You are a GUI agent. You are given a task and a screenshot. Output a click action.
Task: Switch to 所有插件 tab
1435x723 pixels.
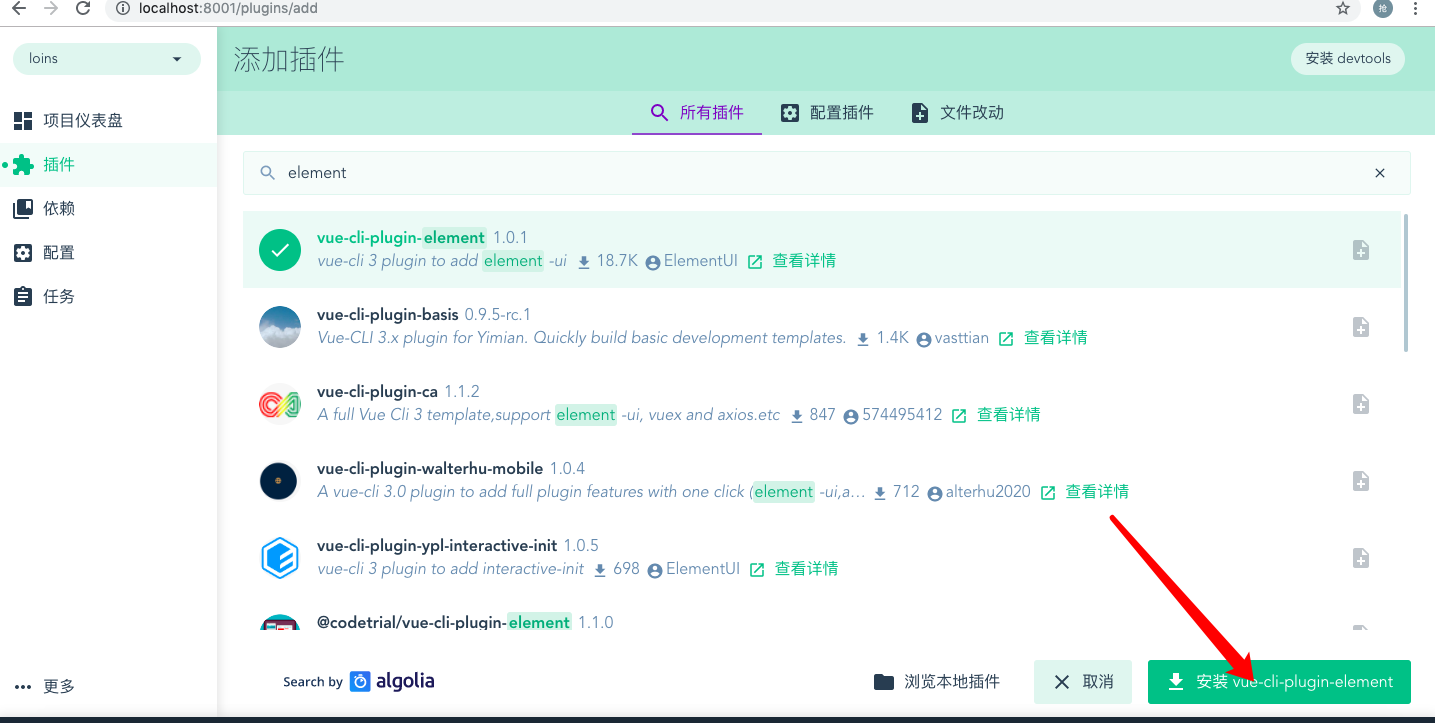click(x=697, y=113)
